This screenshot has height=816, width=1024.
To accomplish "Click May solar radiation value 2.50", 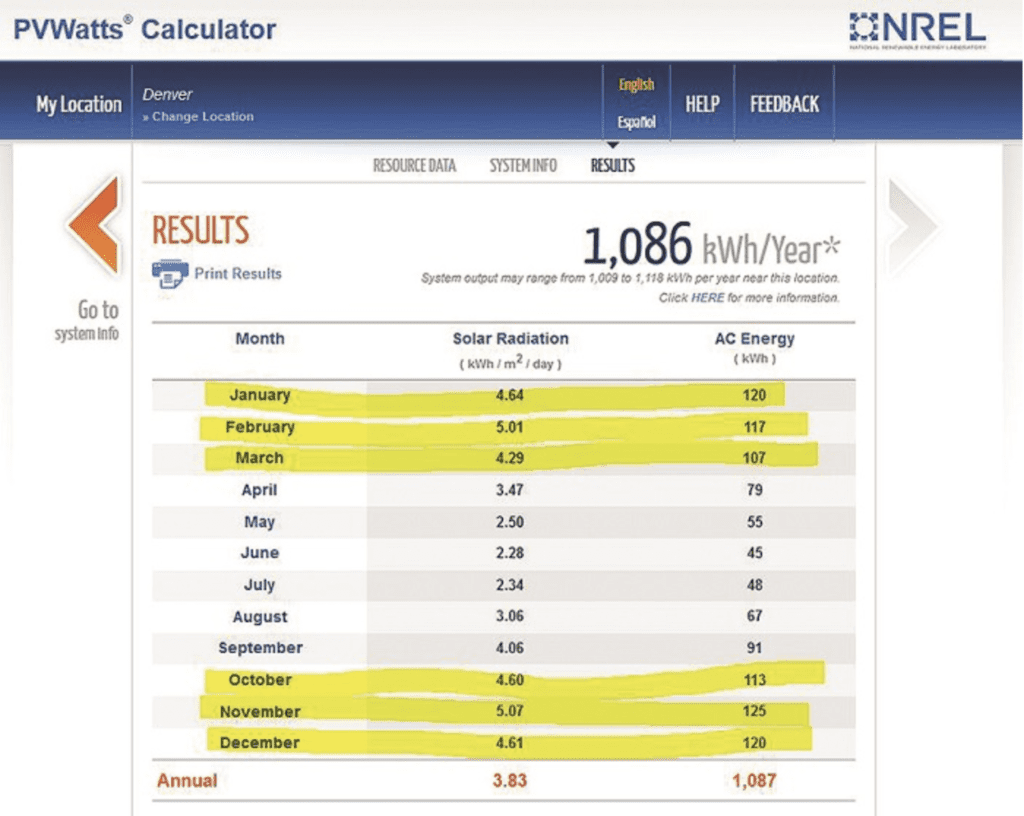I will coord(509,522).
